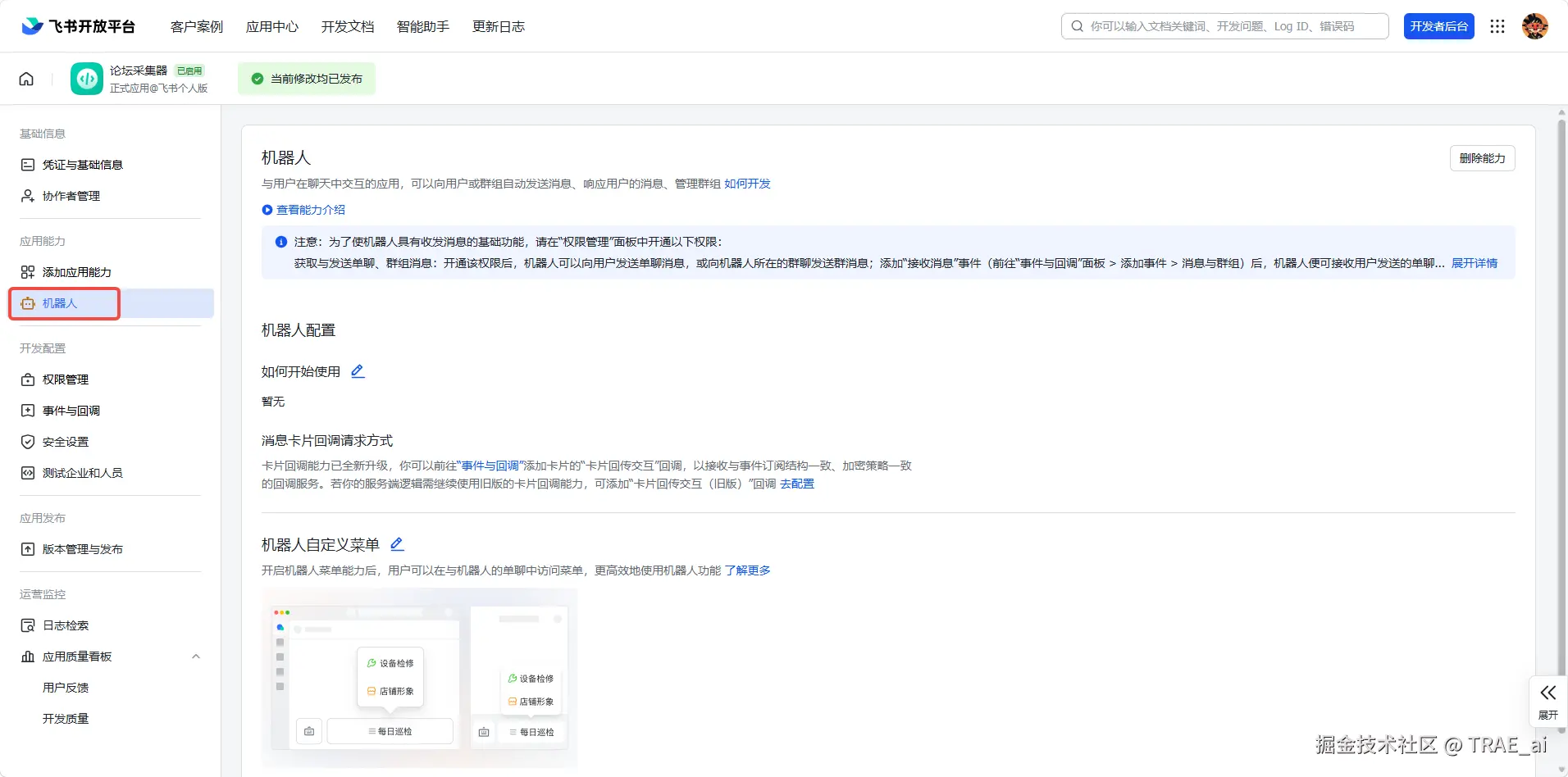Viewport: 1568px width, 777px height.
Task: Click the 日志检索 search-log icon
Action: pos(28,625)
